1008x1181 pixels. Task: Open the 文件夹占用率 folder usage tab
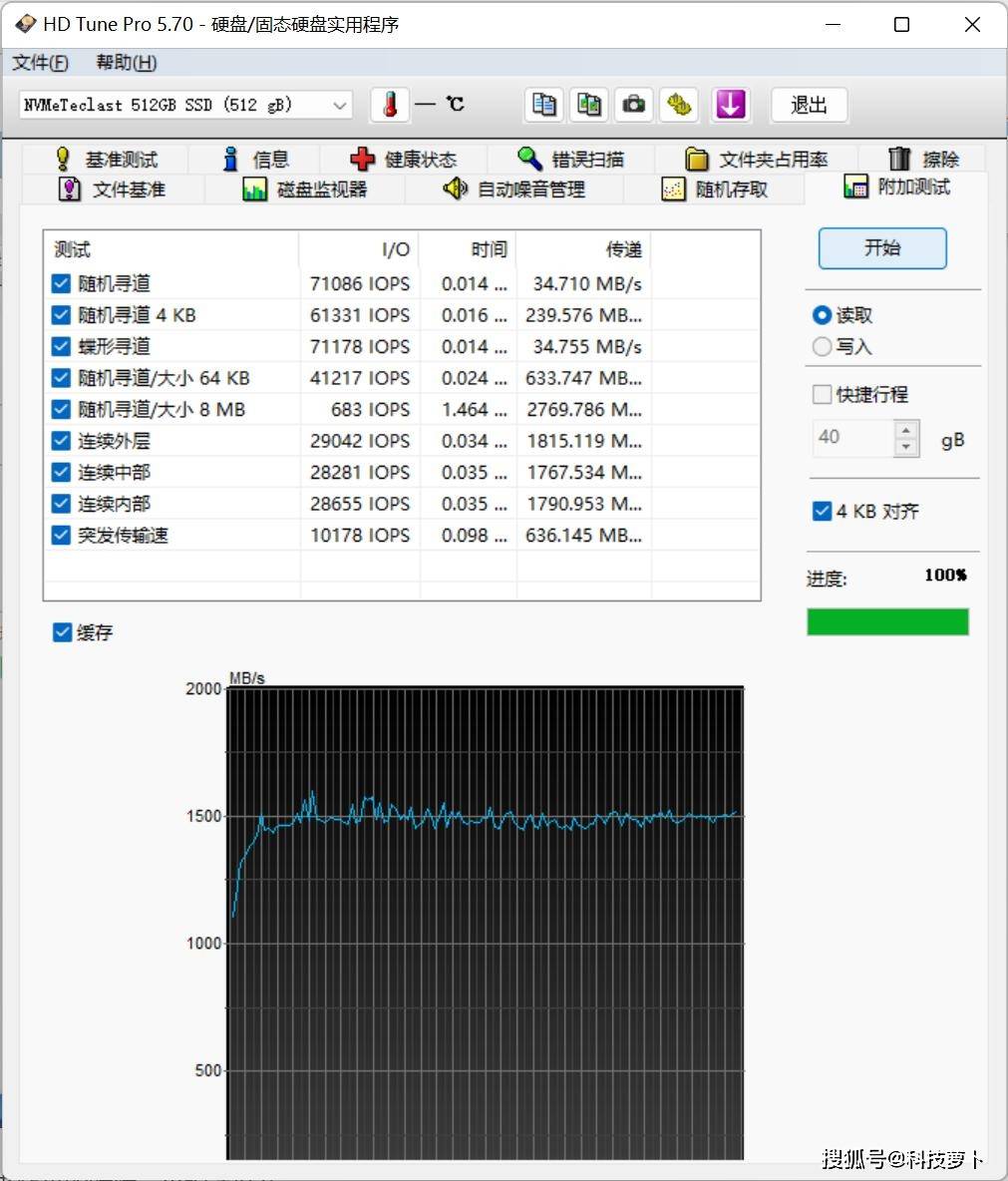757,159
